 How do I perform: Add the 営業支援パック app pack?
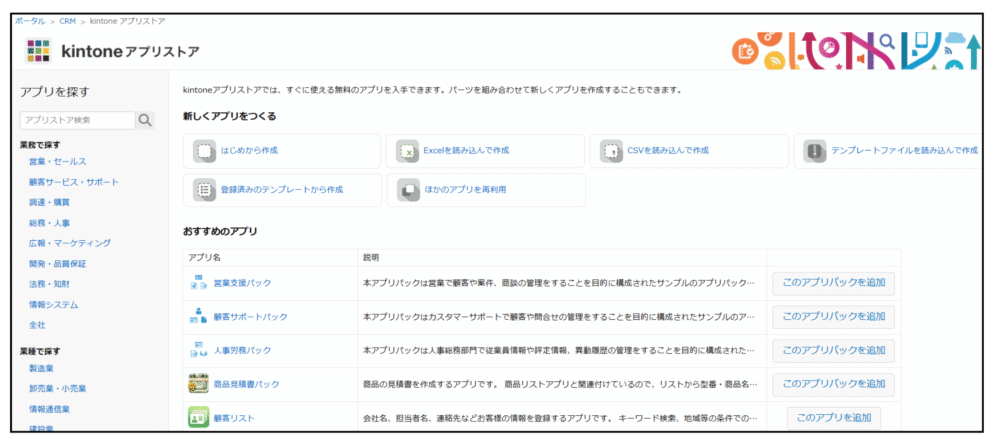tap(834, 283)
